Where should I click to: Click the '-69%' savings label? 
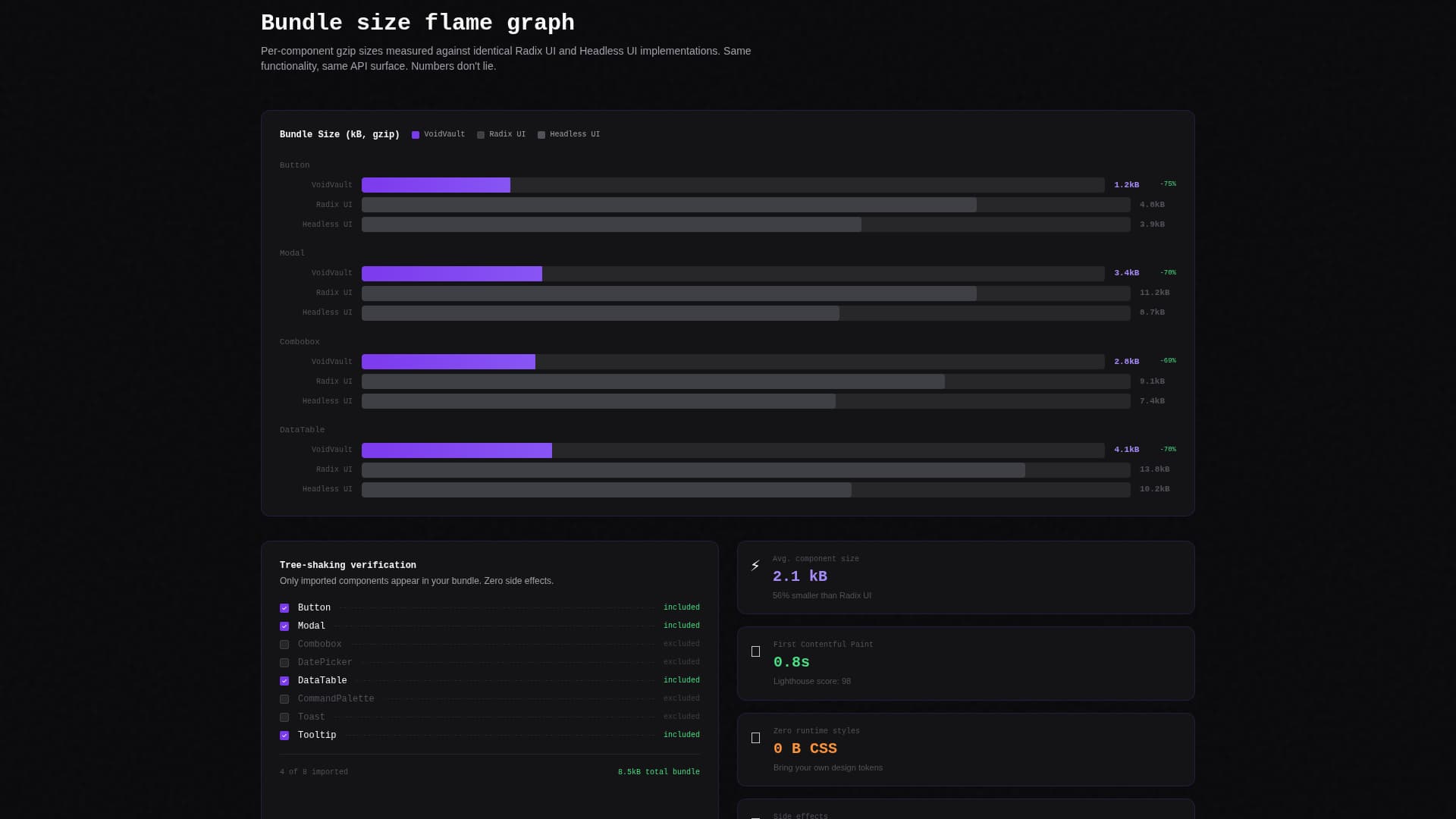[x=1168, y=361]
